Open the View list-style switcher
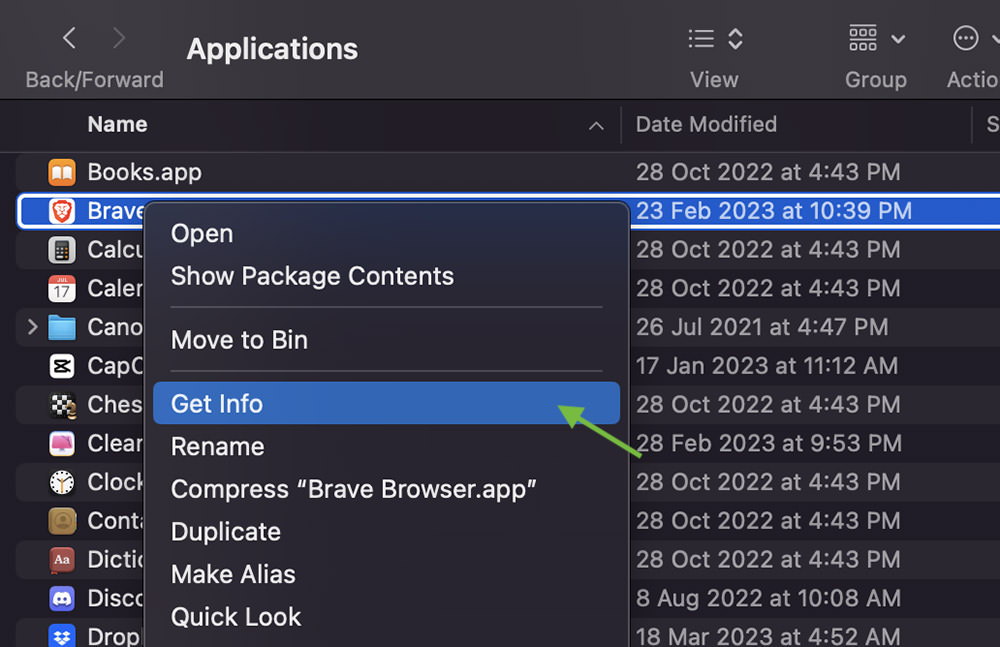1000x647 pixels. [716, 39]
